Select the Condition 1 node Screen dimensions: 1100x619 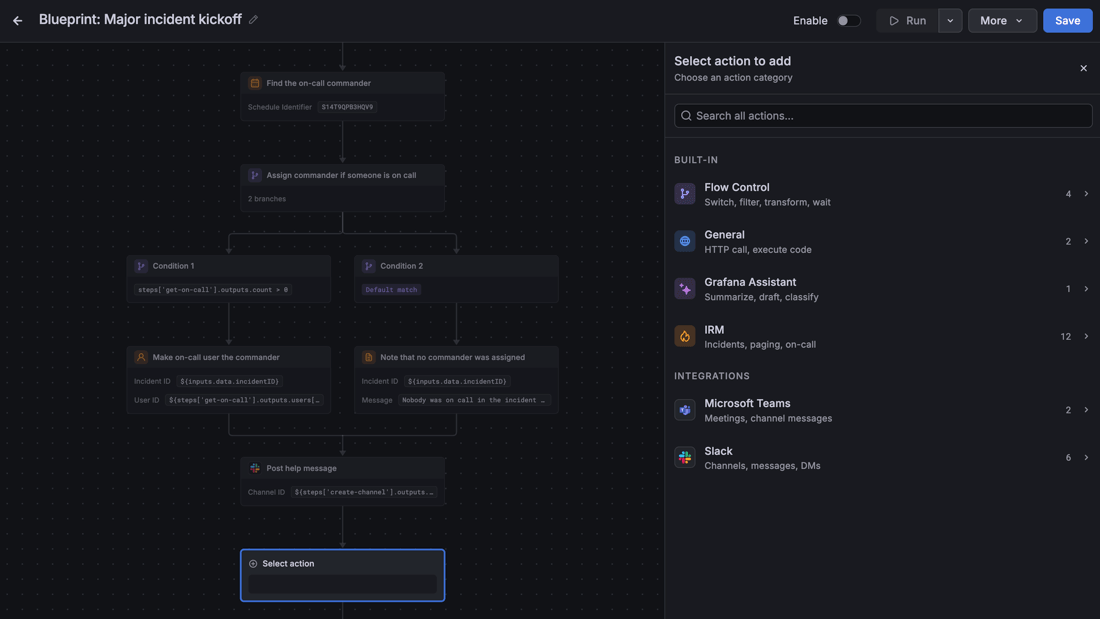(229, 279)
